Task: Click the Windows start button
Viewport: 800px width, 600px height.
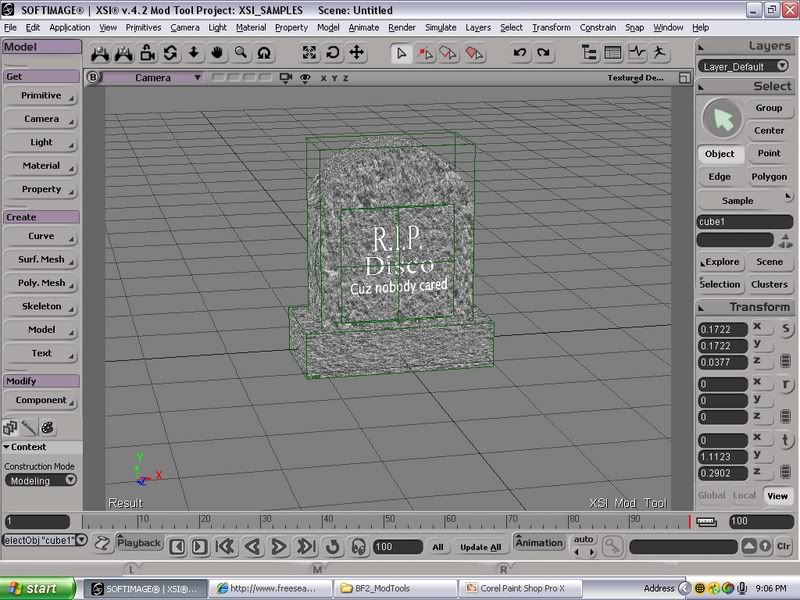Action: tap(38, 588)
